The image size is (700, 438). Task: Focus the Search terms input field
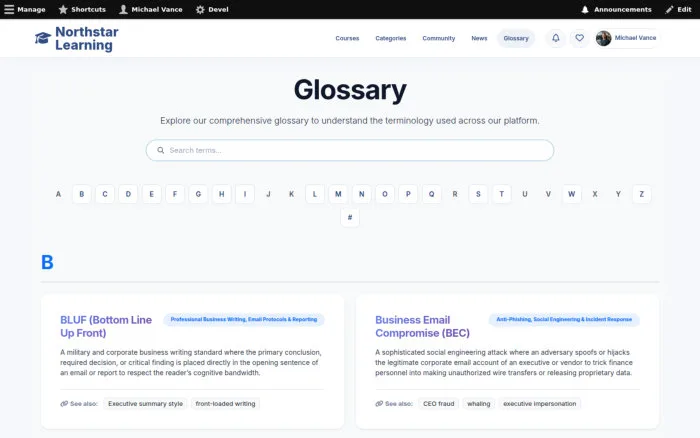pyautogui.click(x=350, y=150)
